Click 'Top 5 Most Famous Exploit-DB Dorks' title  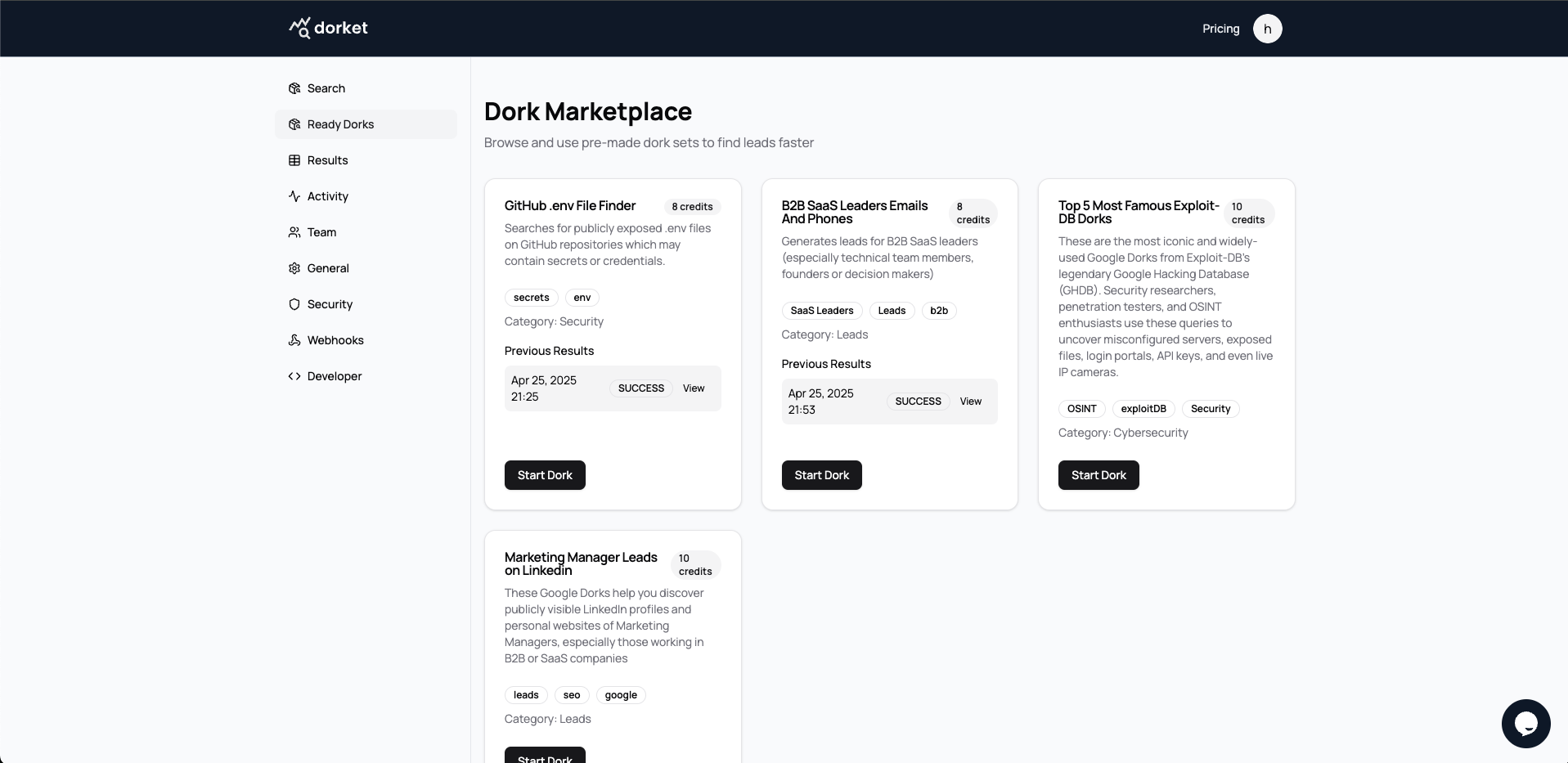pos(1139,213)
